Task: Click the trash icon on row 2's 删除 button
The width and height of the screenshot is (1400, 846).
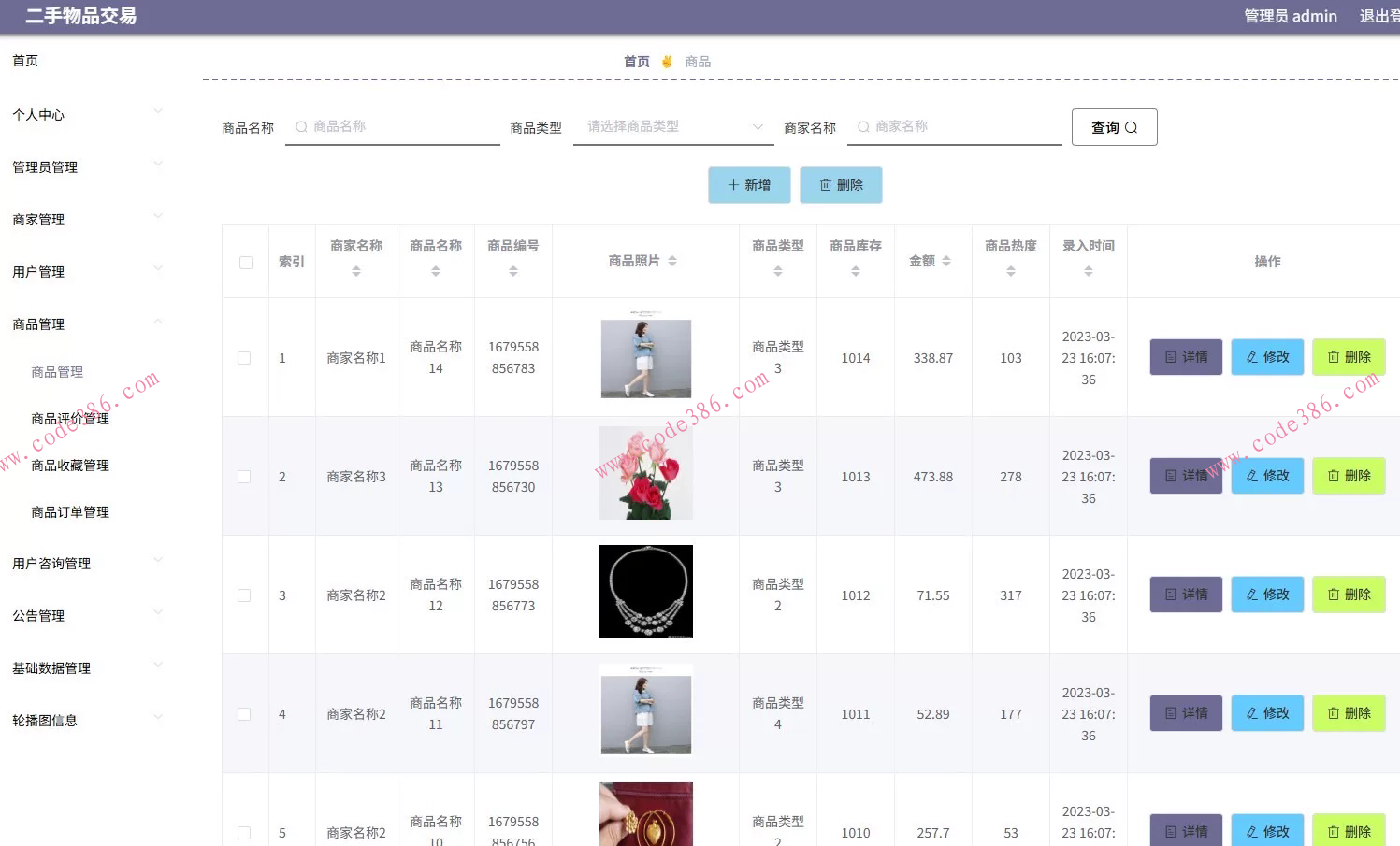Action: click(1334, 475)
